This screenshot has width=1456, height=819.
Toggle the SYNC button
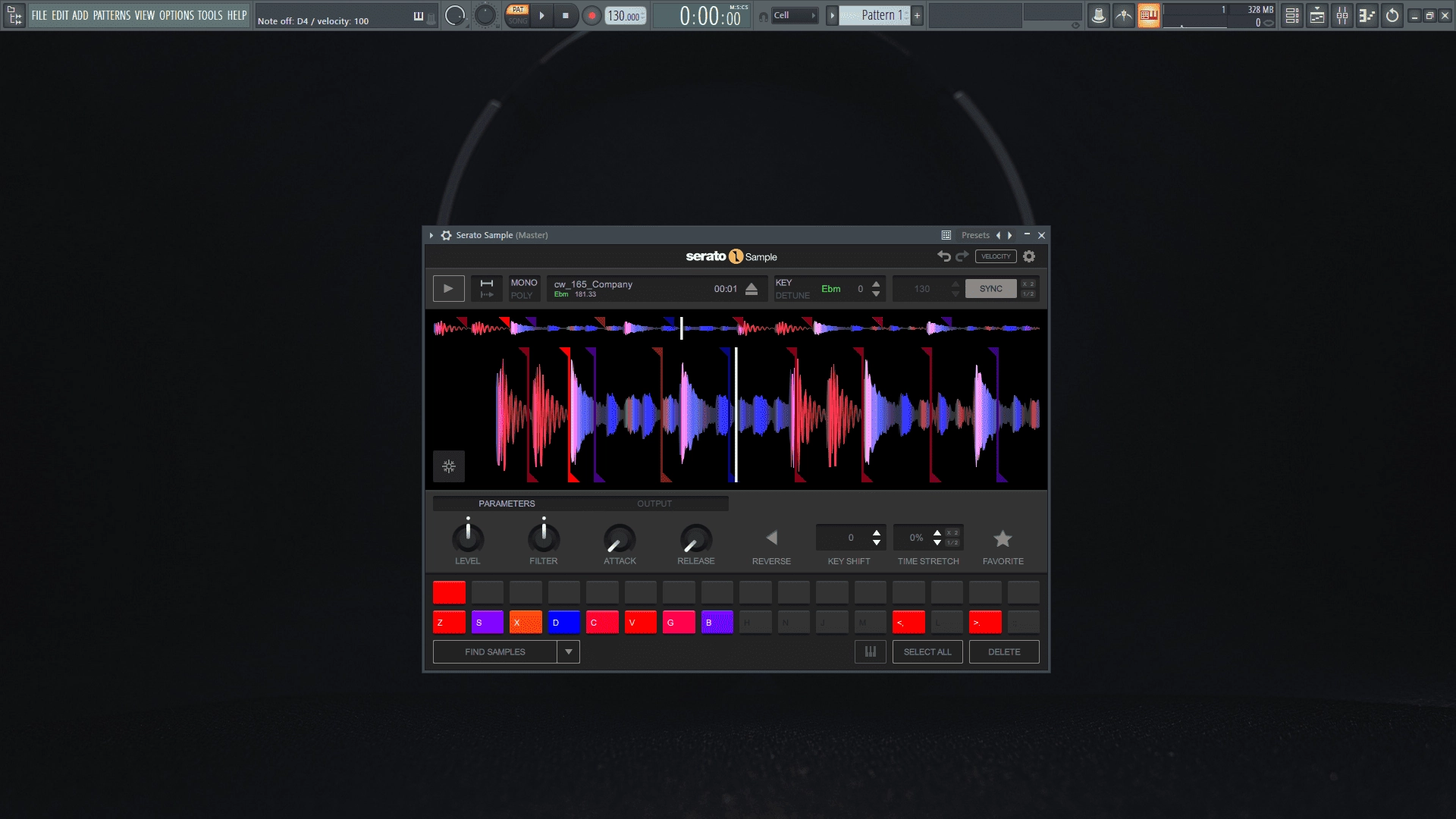click(990, 289)
